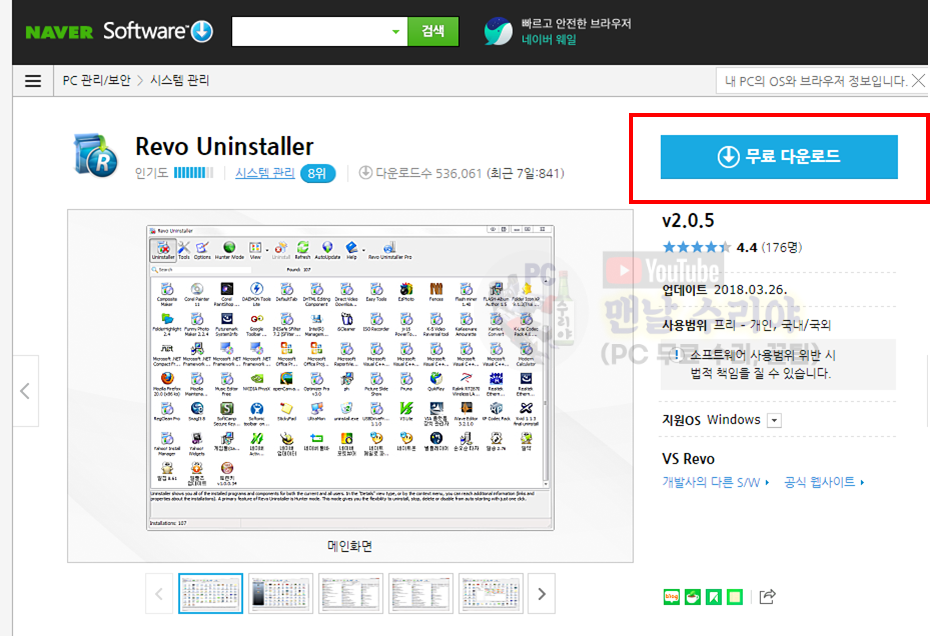Open the search box suggestion dropdown arrow

click(396, 31)
